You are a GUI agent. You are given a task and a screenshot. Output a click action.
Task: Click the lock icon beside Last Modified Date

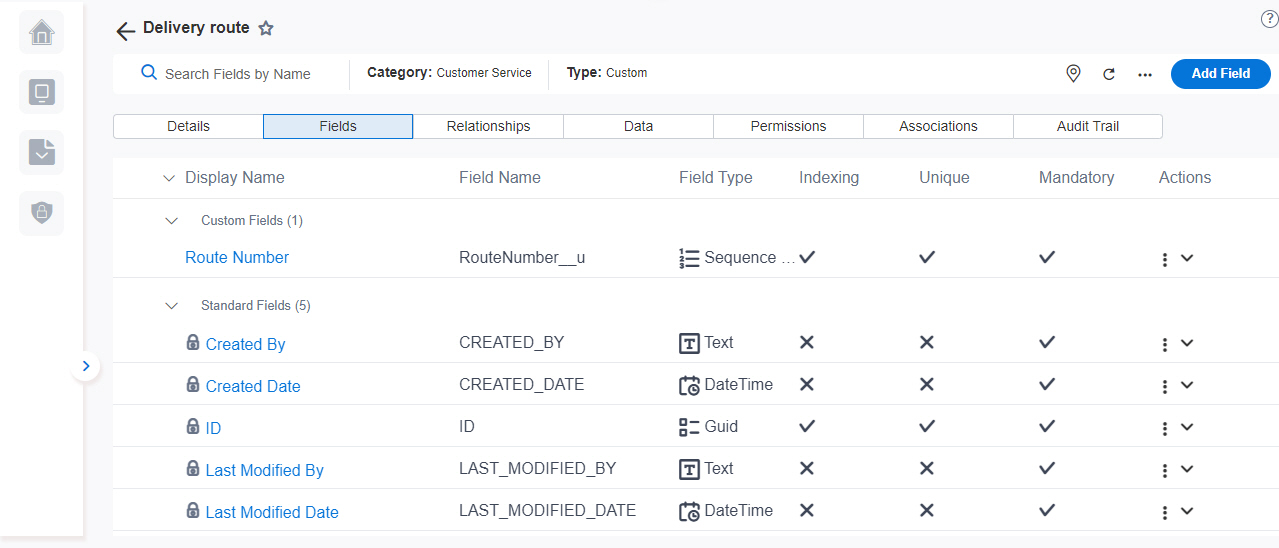(193, 510)
